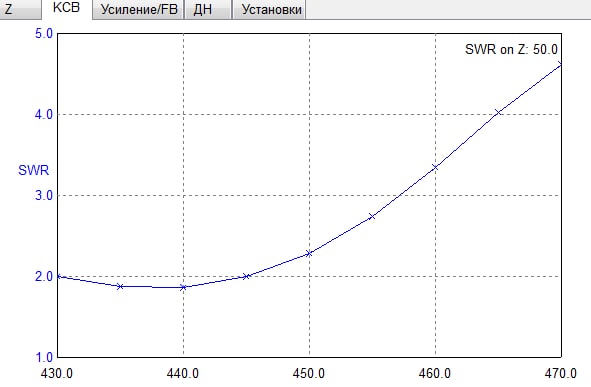Click the 'SWR on Z: 50.0' label
Image resolution: width=591 pixels, height=387 pixels.
[511, 49]
